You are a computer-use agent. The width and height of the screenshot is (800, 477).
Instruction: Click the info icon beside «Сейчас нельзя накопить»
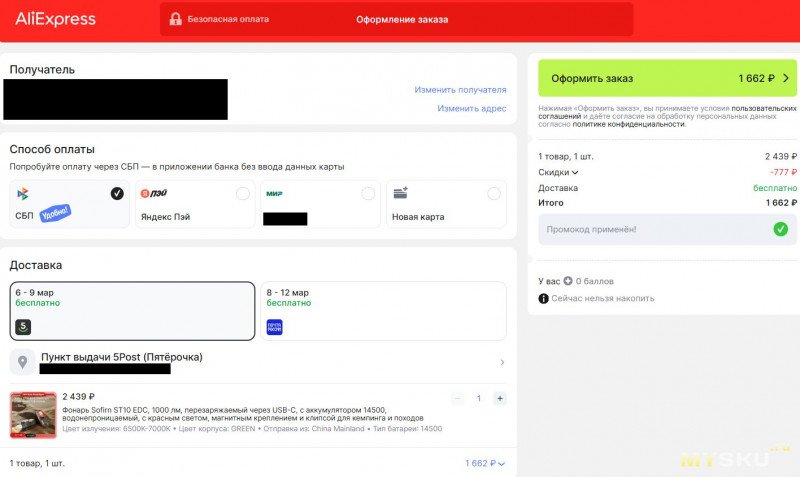[x=543, y=298]
